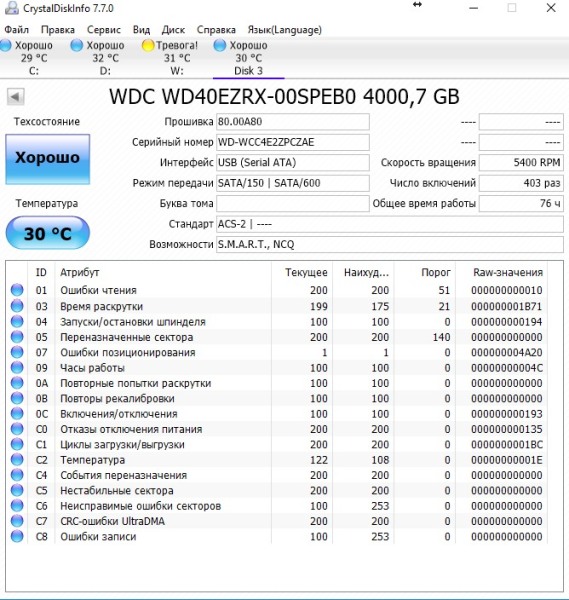This screenshot has width=569, height=600.
Task: Click status orb for 05 Переназначенные сектора
Action: [x=17, y=337]
